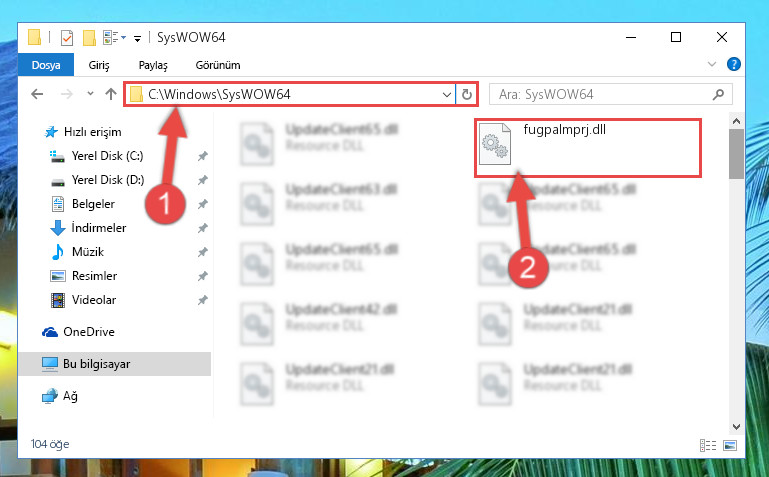
Task: Switch to large icons view layout
Action: (x=730, y=445)
